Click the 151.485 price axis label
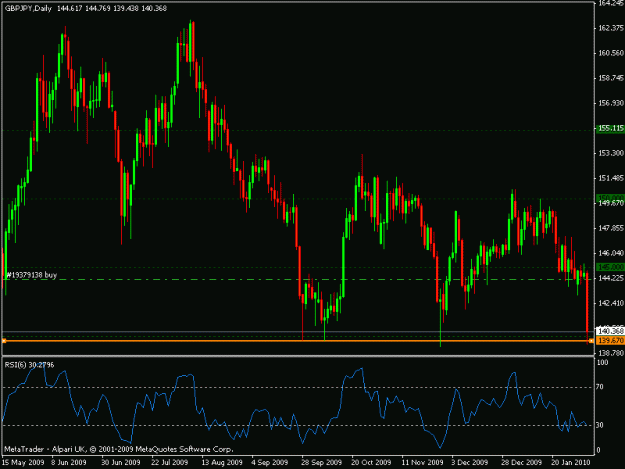625x469 pixels. 611,178
